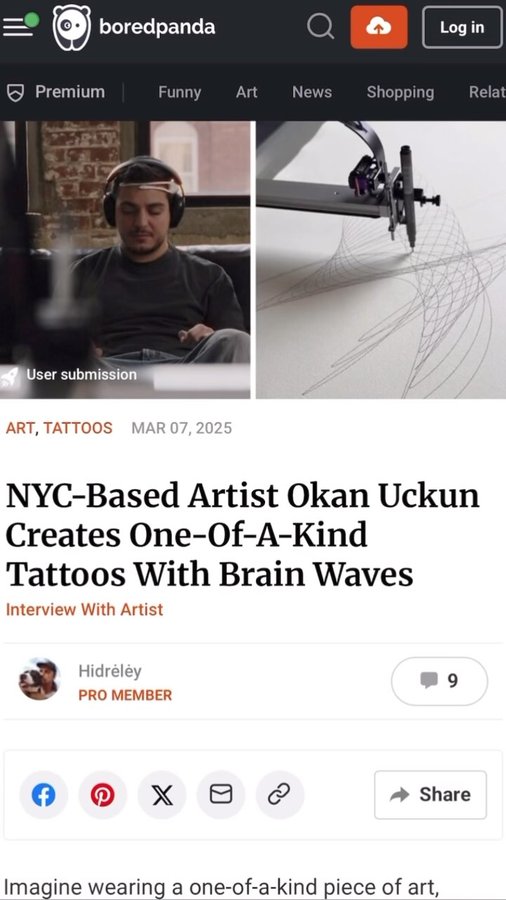Open the Shopping category
This screenshot has width=506, height=900.
(x=400, y=92)
